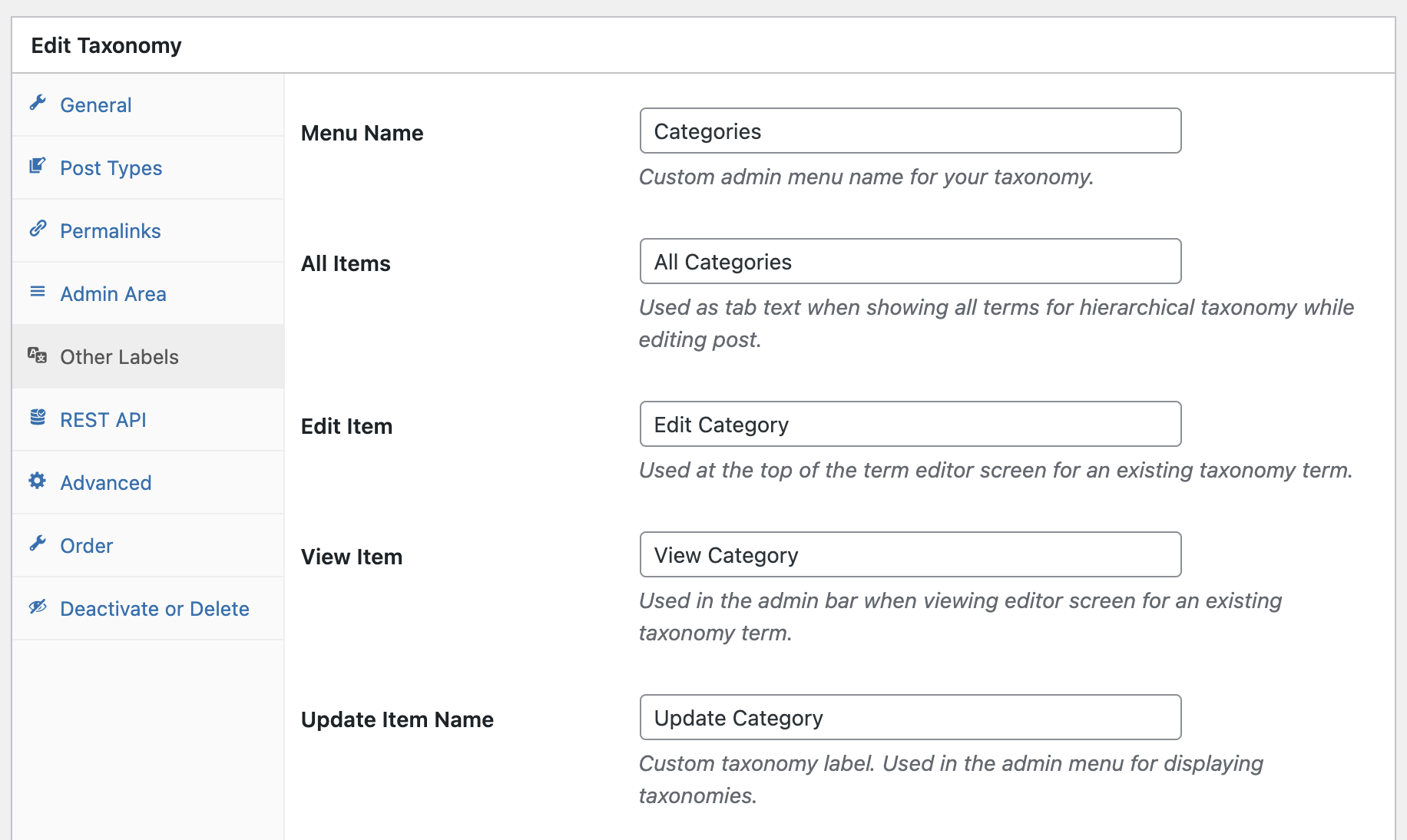Click the Deactivate or Delete link

click(x=154, y=607)
